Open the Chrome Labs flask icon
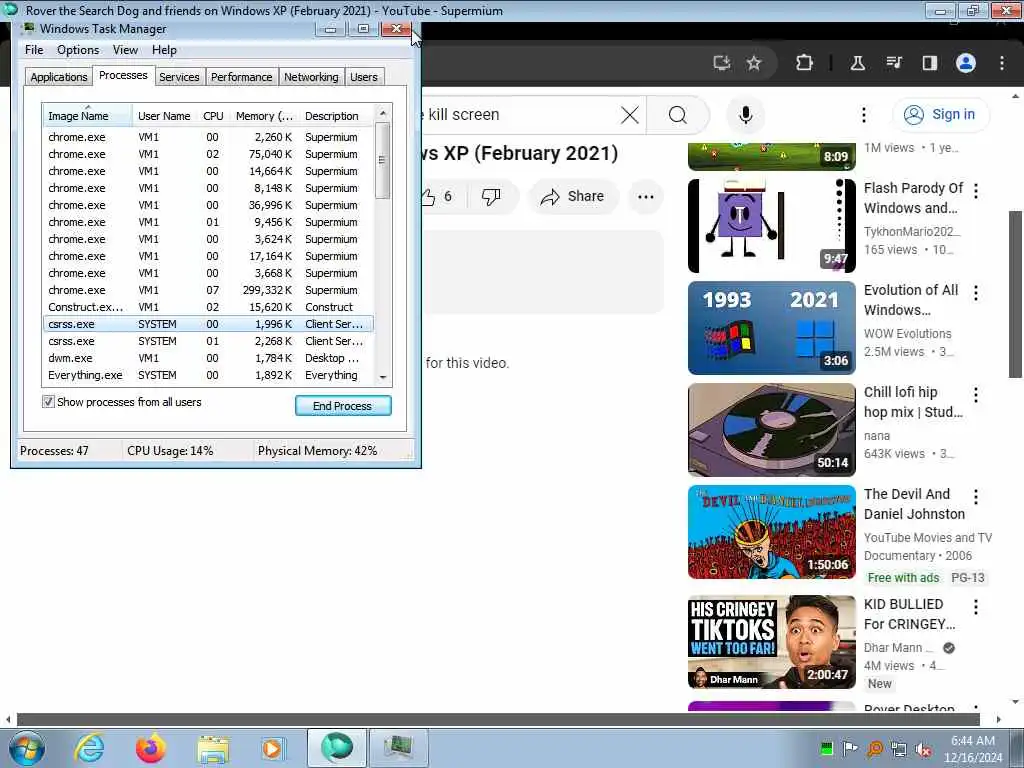The height and width of the screenshot is (768, 1024). pyautogui.click(x=857, y=63)
